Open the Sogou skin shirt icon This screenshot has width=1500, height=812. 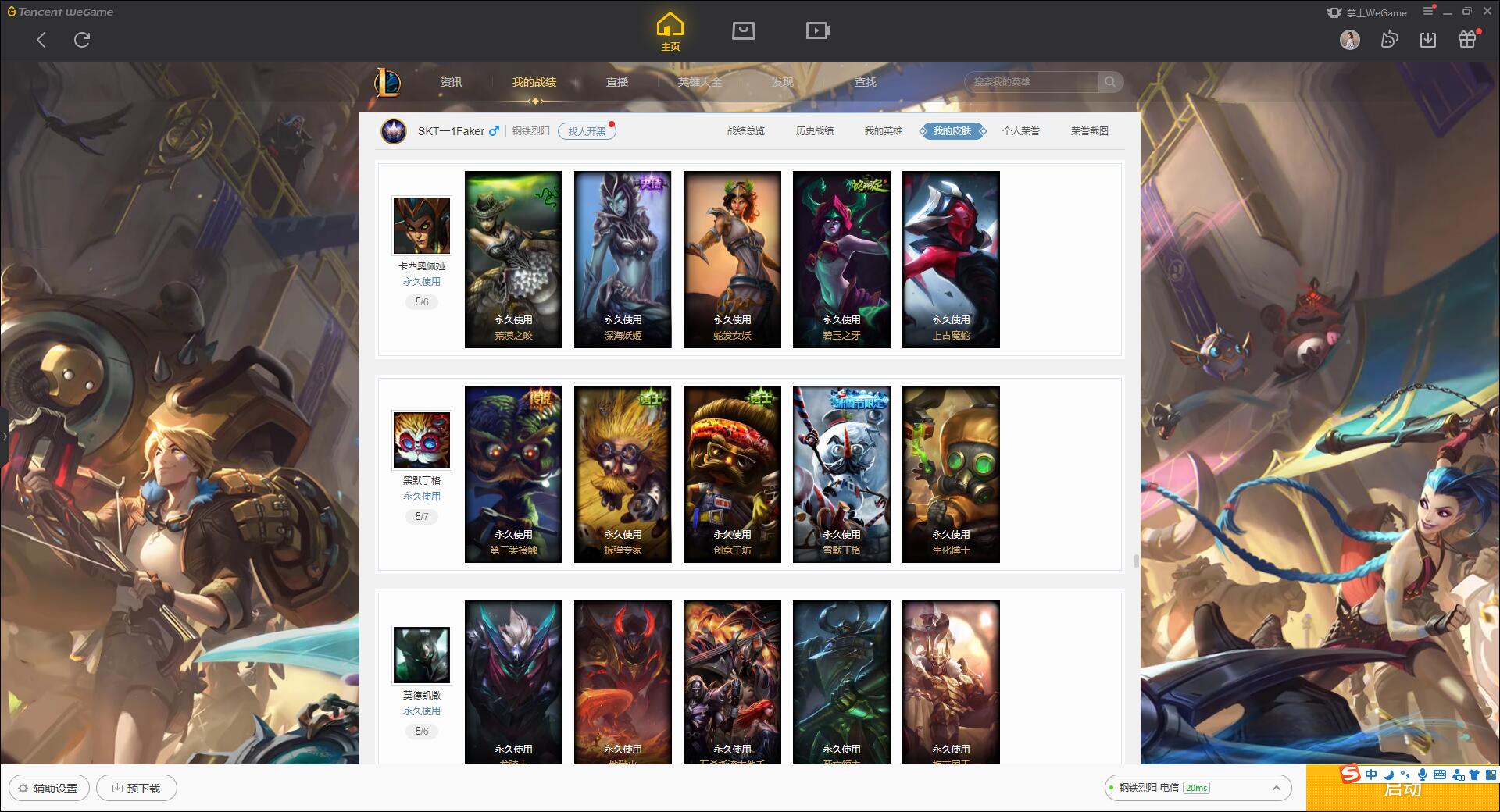[1474, 775]
